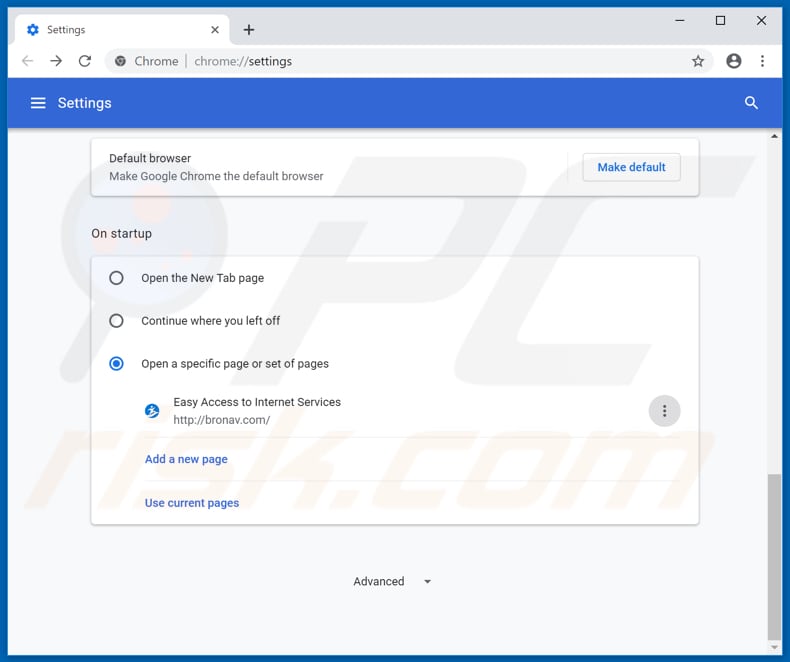Bookmark this page with the star icon

pos(698,61)
